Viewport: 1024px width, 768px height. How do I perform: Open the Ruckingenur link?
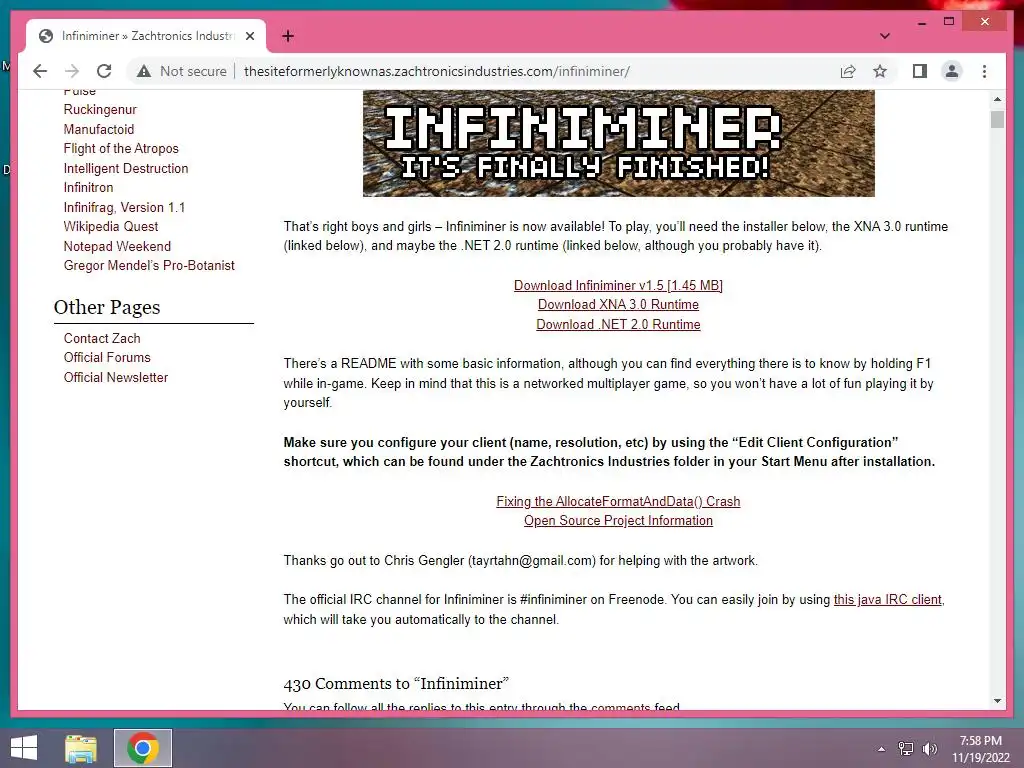tap(100, 110)
